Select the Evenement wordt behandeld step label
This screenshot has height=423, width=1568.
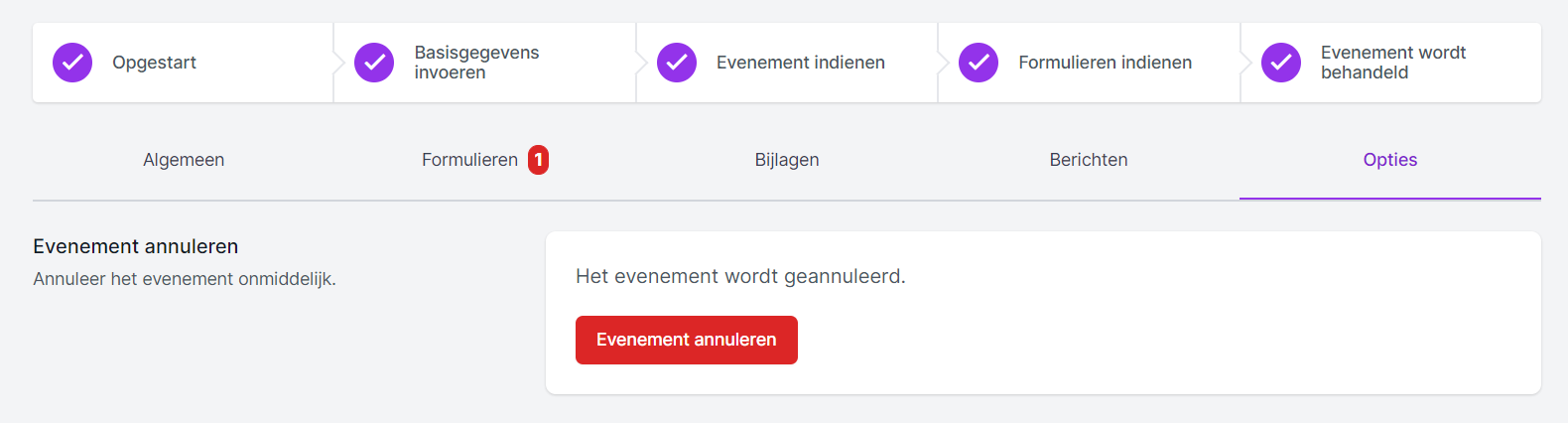(1392, 63)
